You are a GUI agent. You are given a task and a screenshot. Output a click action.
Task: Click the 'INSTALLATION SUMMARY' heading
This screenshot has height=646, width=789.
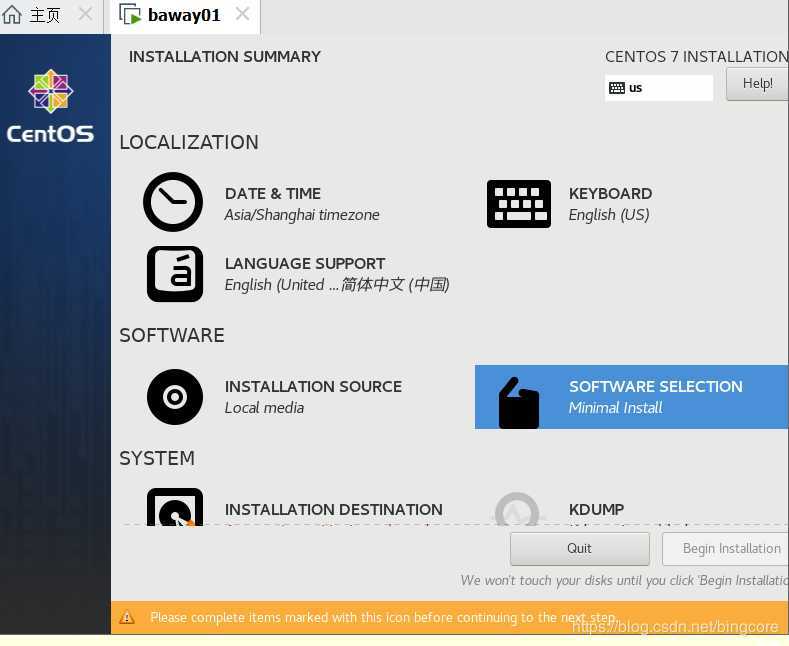[224, 56]
